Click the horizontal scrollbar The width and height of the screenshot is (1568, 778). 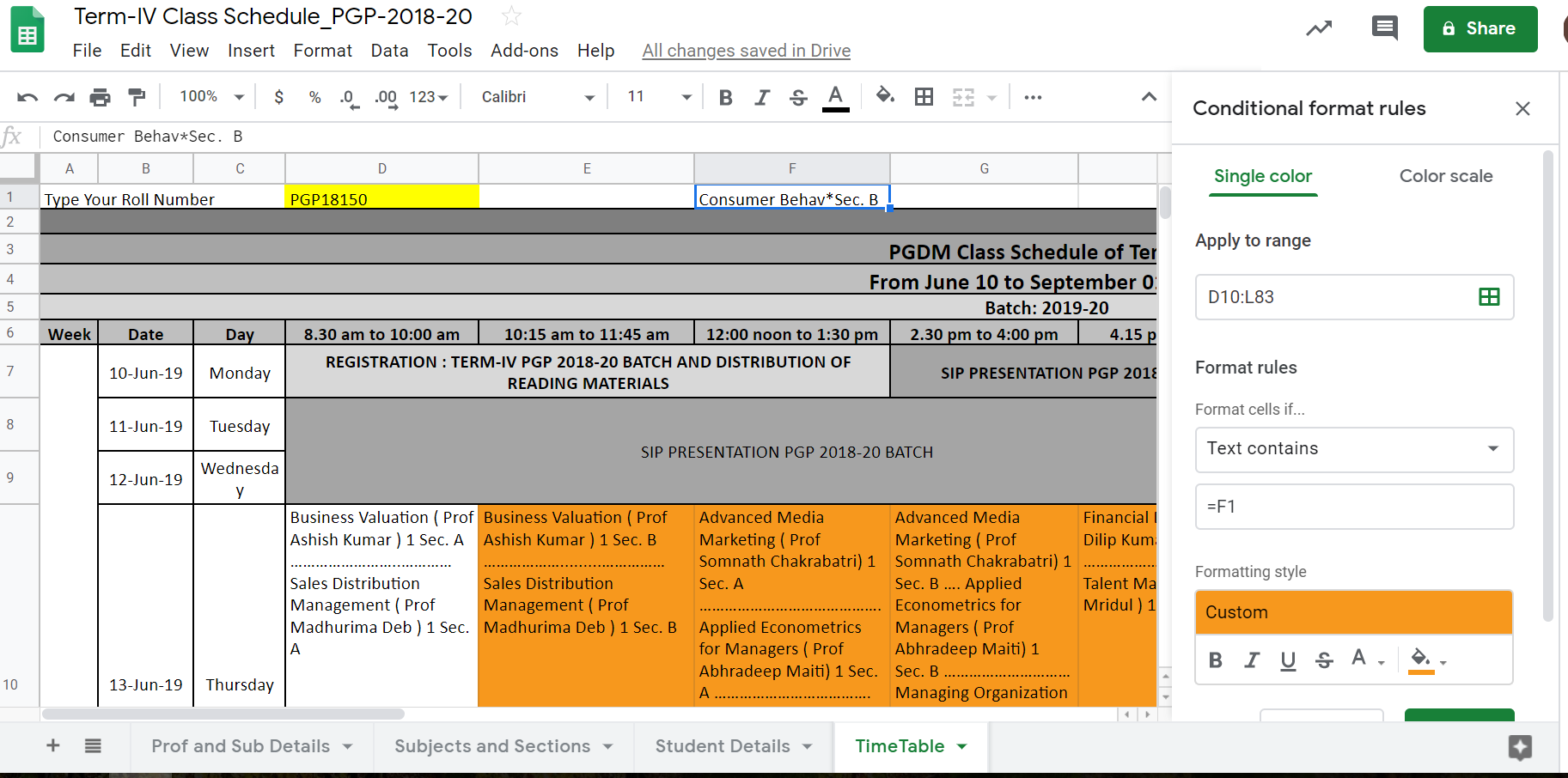[x=223, y=714]
